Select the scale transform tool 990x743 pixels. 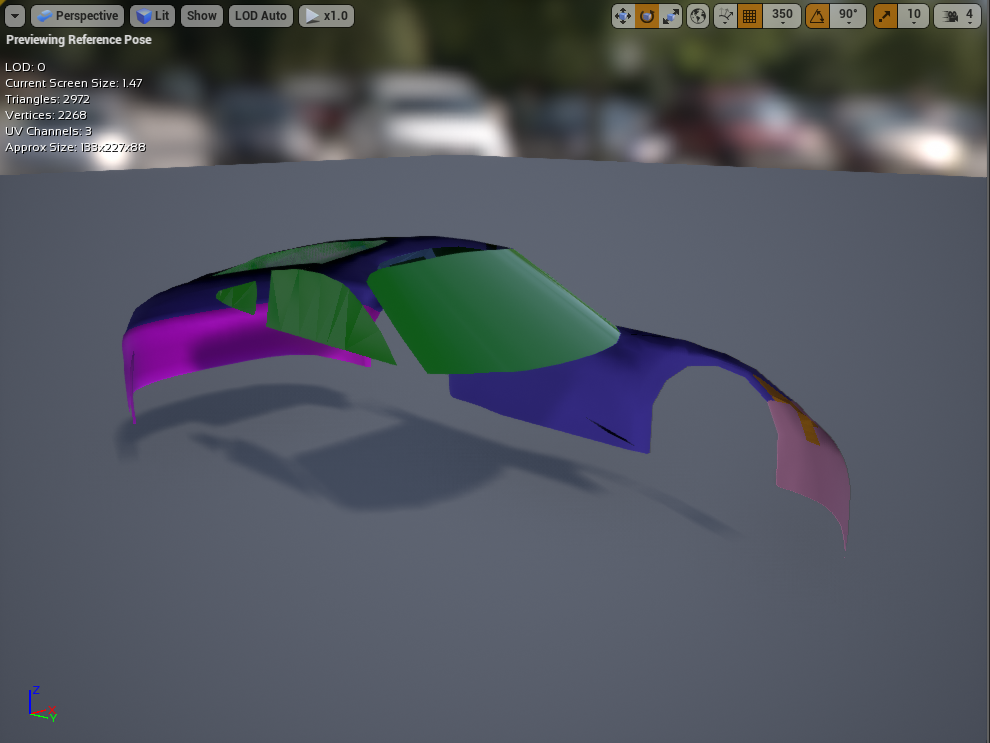click(670, 16)
